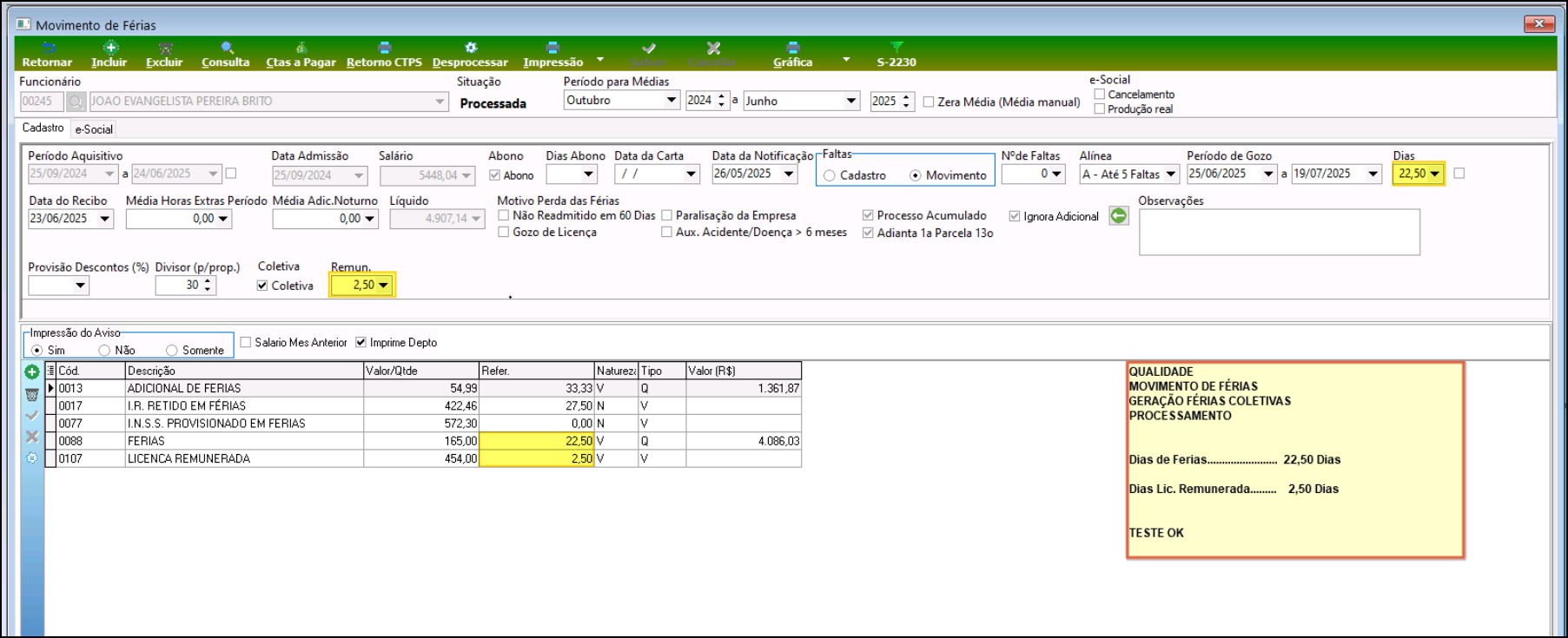Enable the e-Social Cancelamento checkbox
Viewport: 1568px width, 638px height.
[x=1100, y=94]
